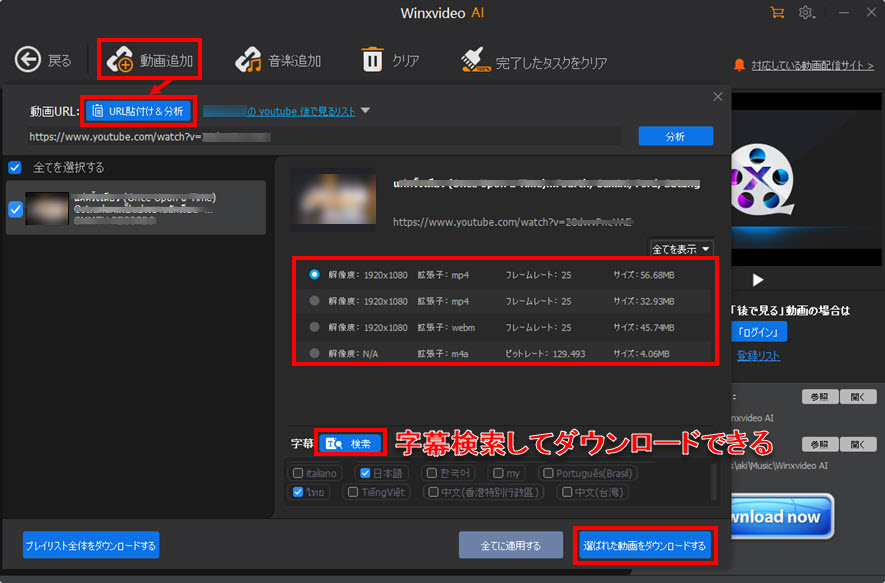Select the m4a audio format radio
The height and width of the screenshot is (583, 885).
point(314,353)
